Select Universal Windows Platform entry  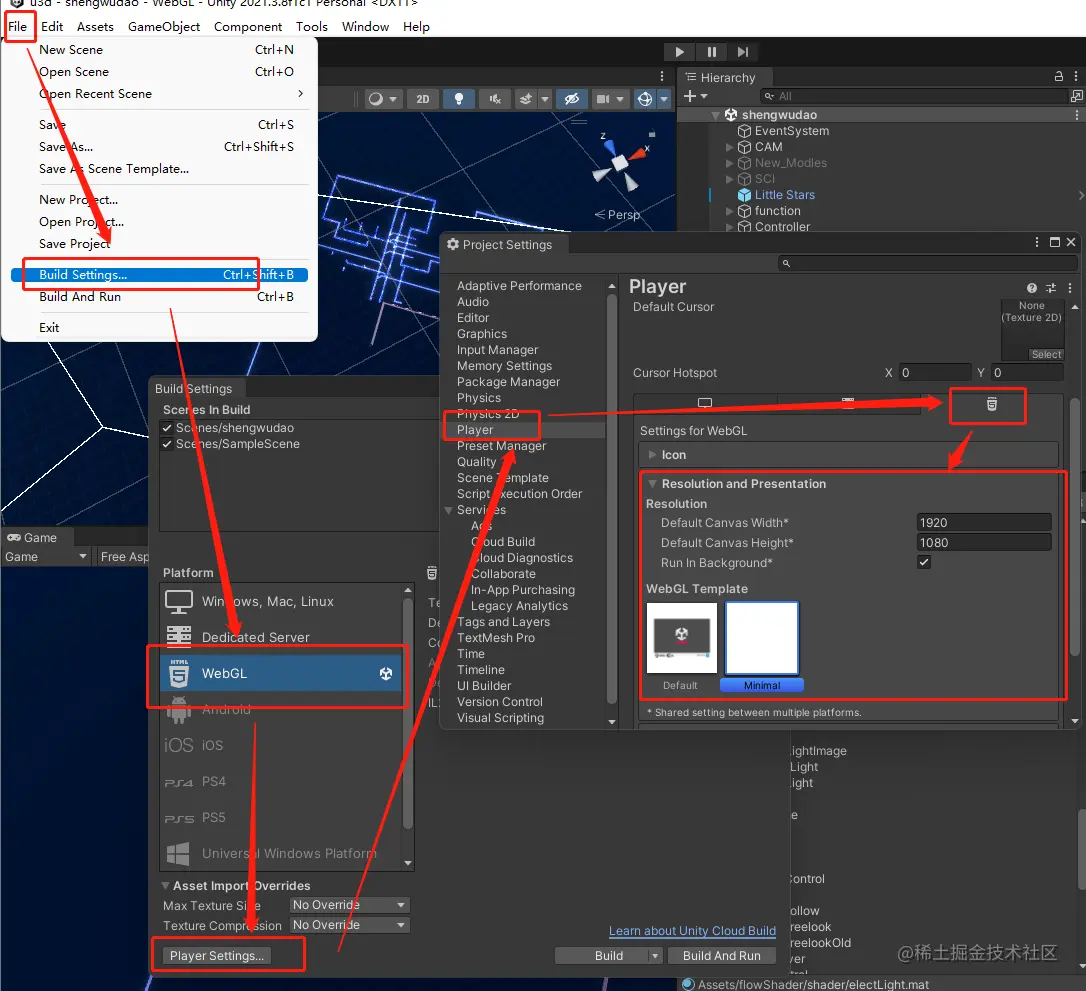[x=281, y=853]
